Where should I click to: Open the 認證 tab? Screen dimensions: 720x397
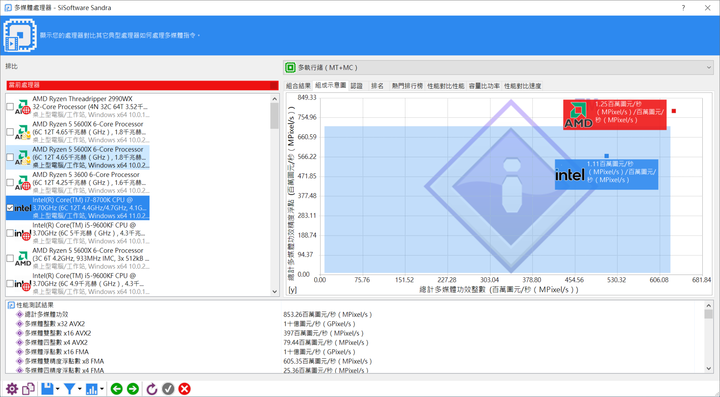tap(357, 86)
